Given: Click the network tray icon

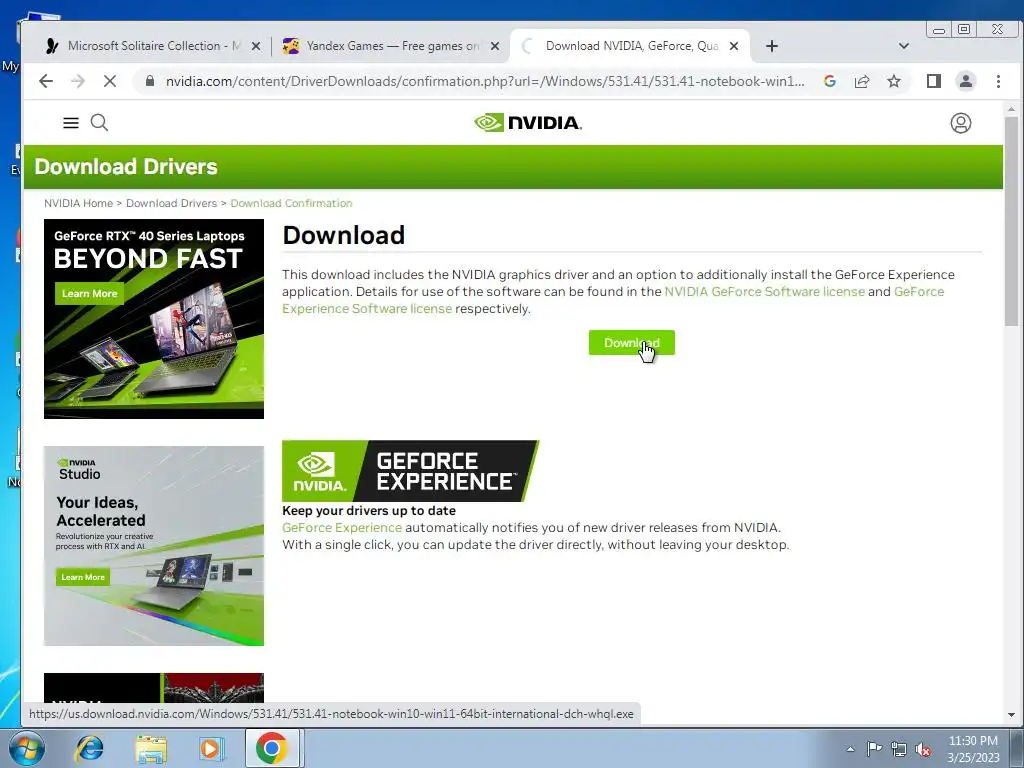Looking at the screenshot, I should pyautogui.click(x=899, y=749).
